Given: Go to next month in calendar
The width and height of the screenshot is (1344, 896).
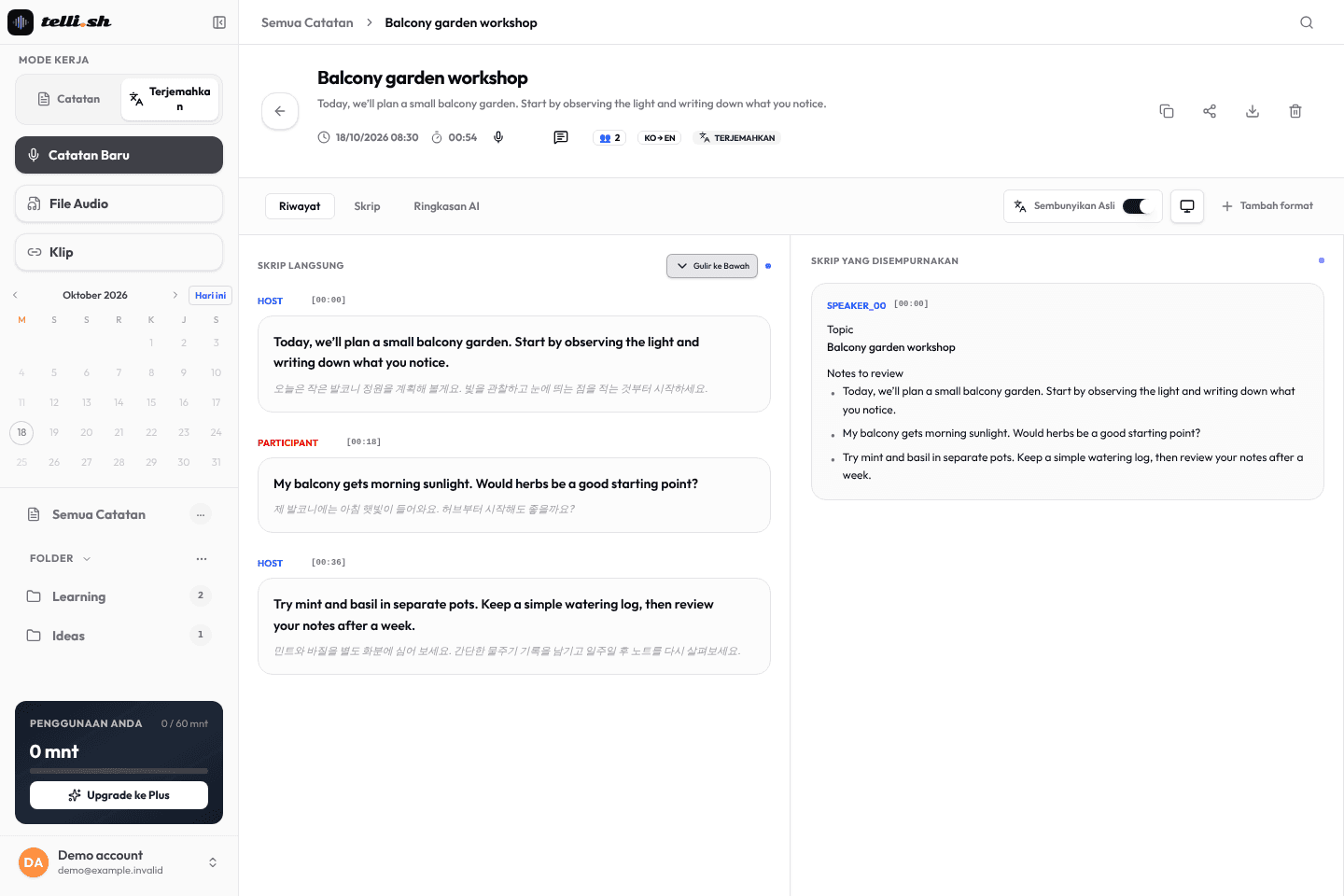Looking at the screenshot, I should click(x=175, y=295).
